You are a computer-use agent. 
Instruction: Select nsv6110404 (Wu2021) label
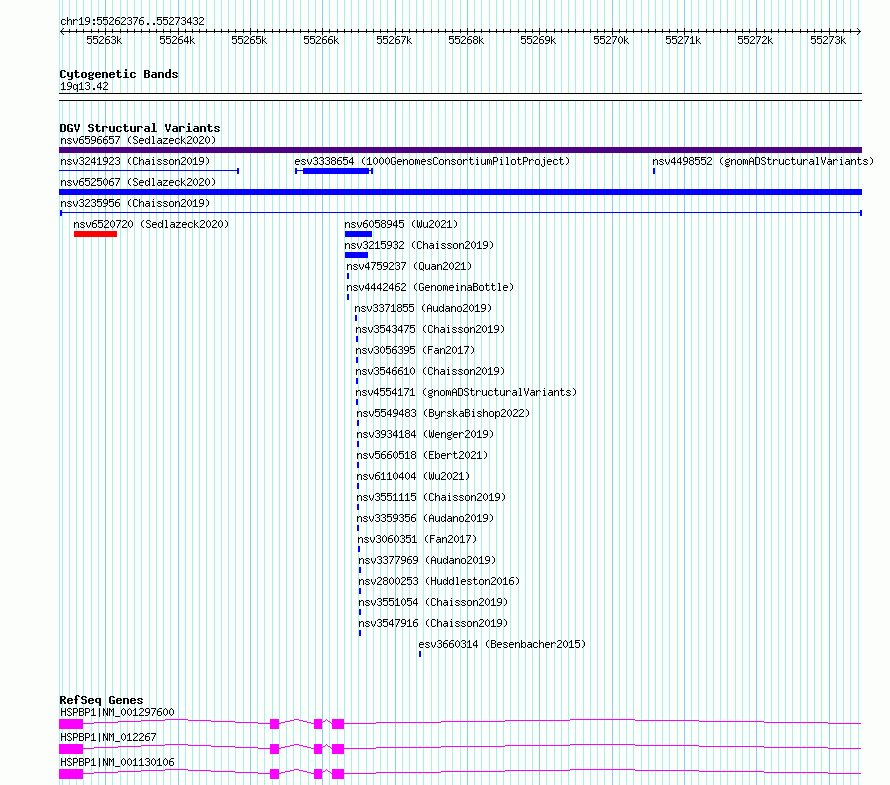click(413, 476)
